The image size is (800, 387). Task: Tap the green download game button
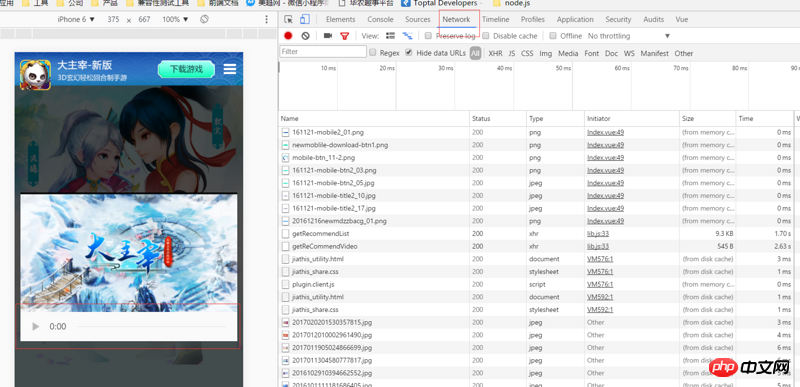[186, 69]
